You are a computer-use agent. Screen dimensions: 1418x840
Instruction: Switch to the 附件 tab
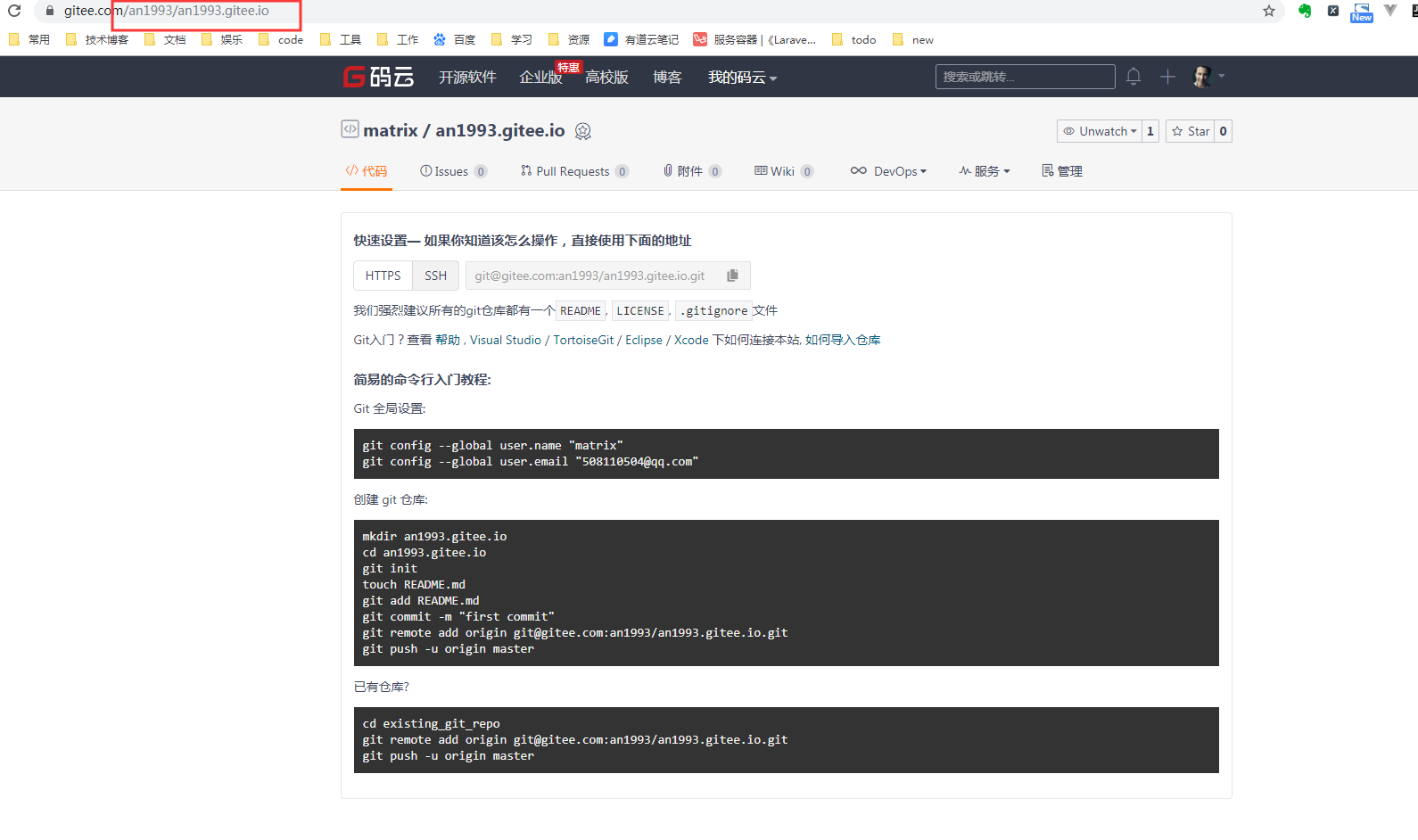(x=693, y=171)
